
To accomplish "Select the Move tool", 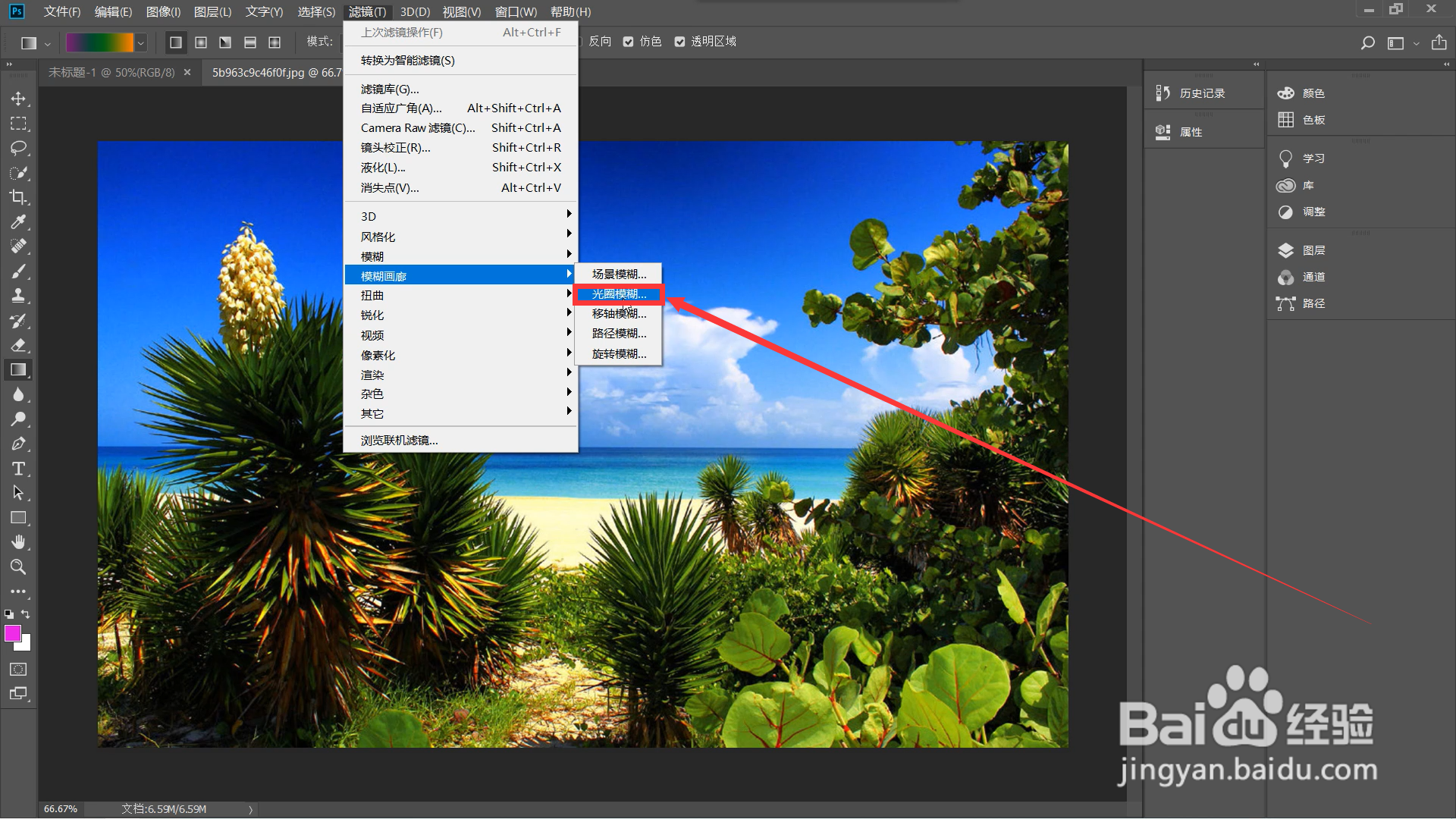I will [x=18, y=99].
